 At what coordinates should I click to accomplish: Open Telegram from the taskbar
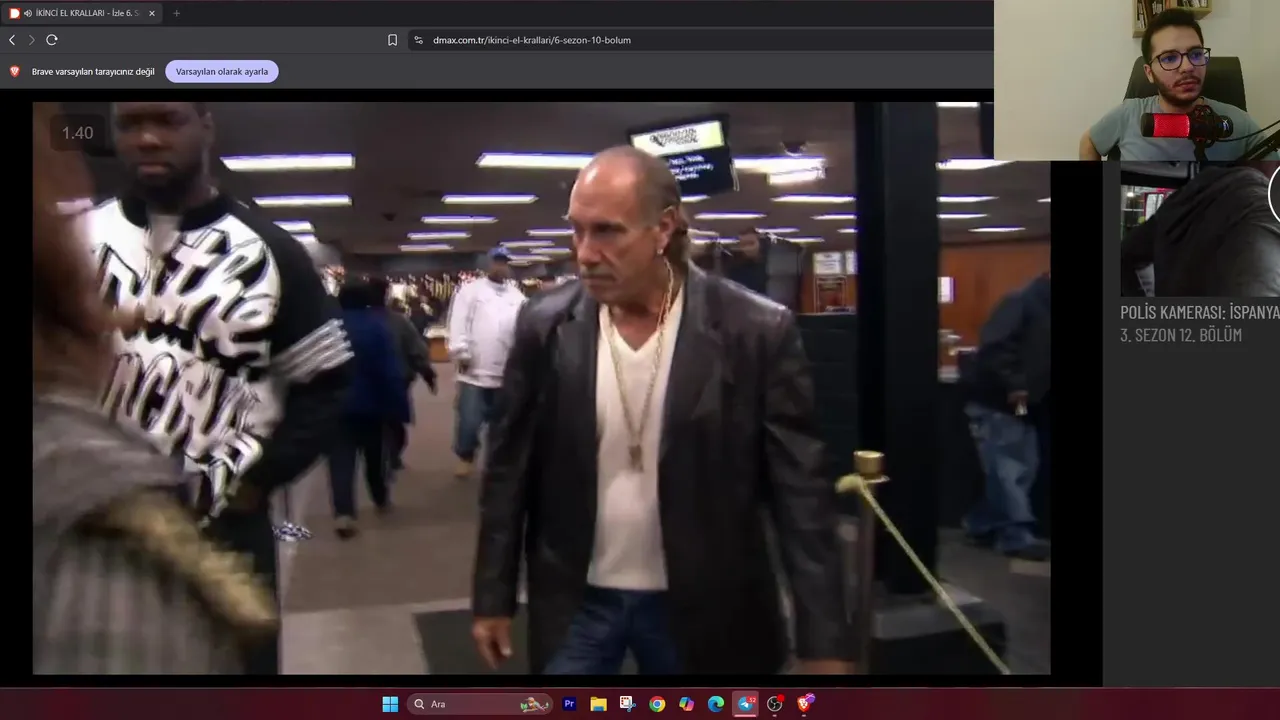746,704
